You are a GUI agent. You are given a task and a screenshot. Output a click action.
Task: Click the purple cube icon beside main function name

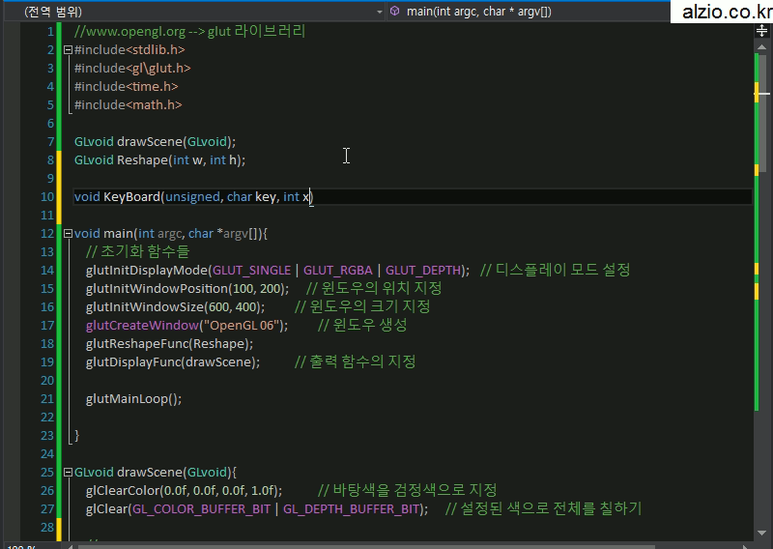click(394, 11)
